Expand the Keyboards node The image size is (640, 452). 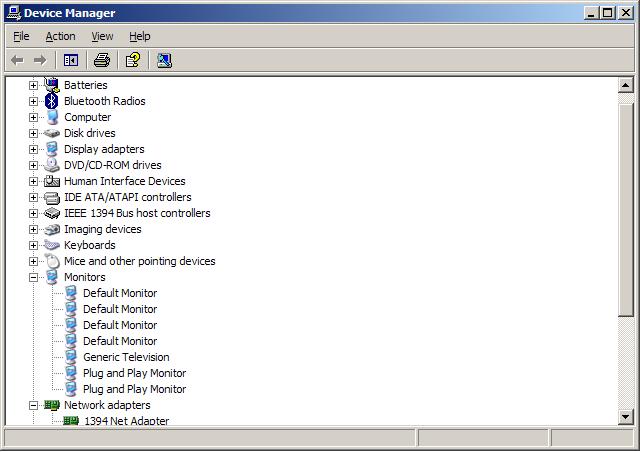click(33, 245)
